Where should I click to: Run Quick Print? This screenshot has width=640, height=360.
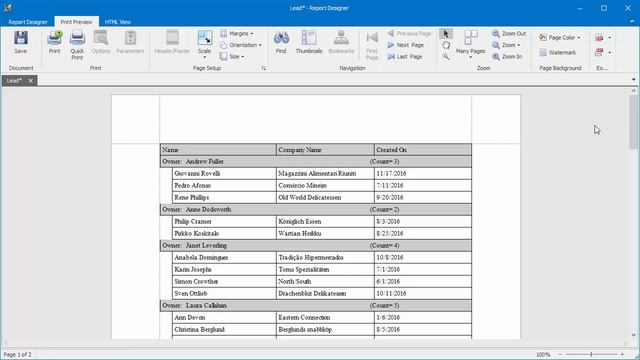pyautogui.click(x=77, y=45)
